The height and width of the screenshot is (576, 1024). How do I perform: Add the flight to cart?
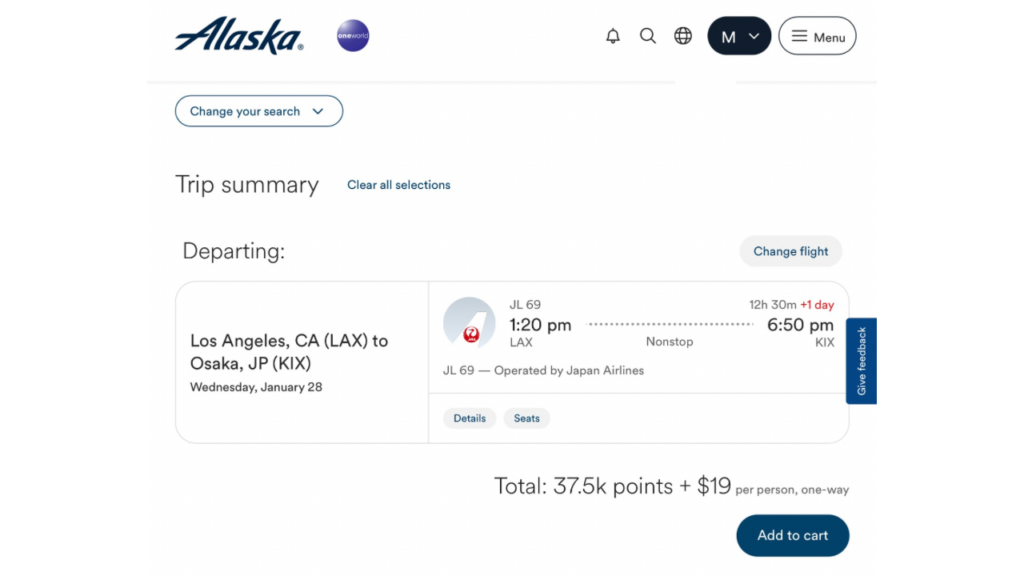pyautogui.click(x=793, y=535)
